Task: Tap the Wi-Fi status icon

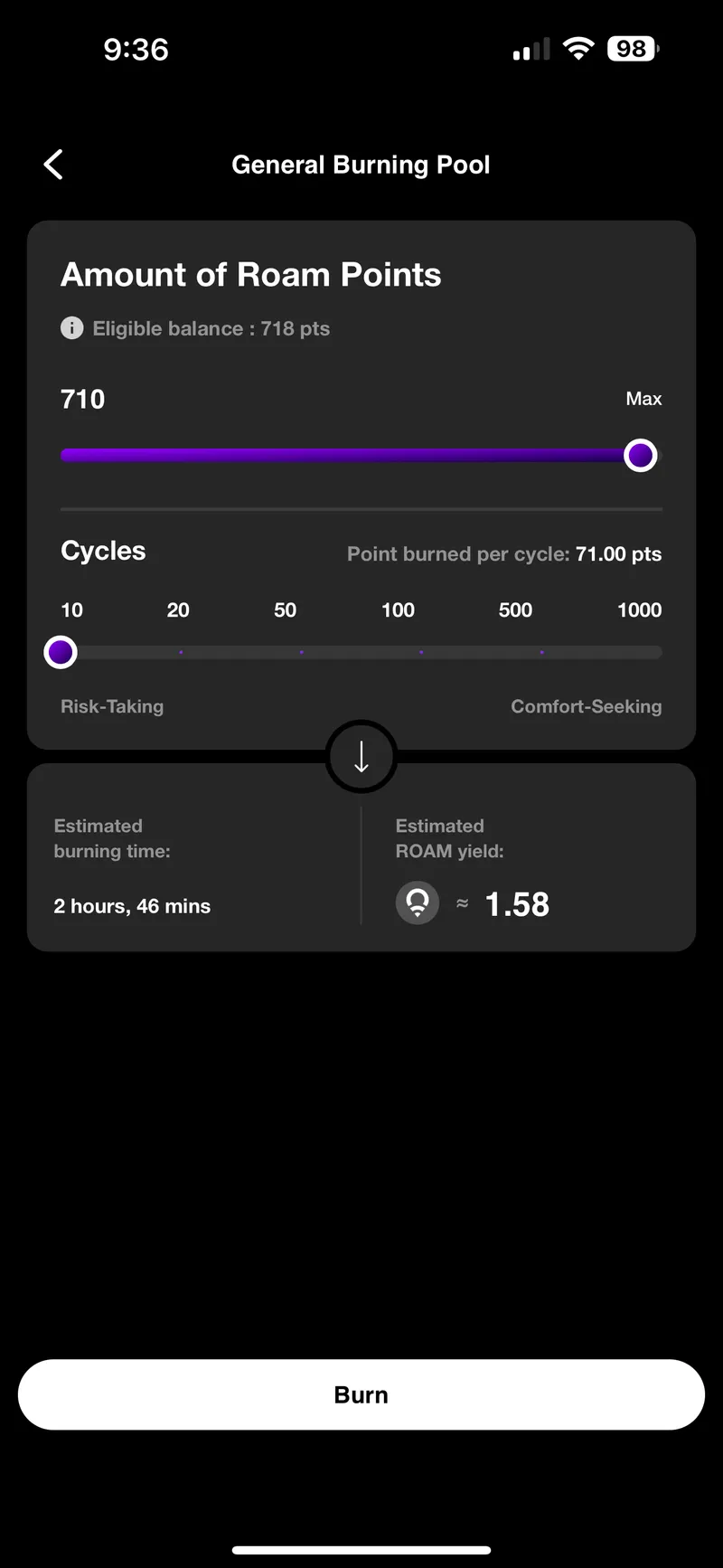Action: click(x=577, y=49)
